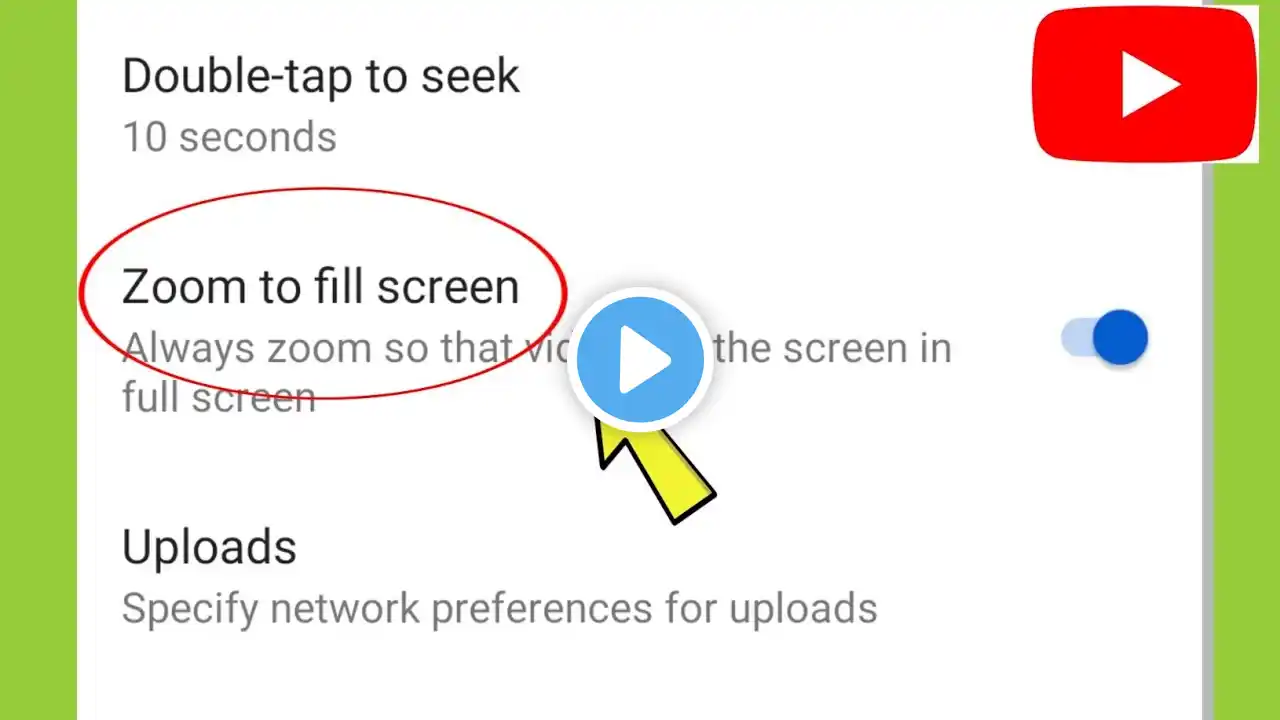
Task: Click the red YouTube logo
Action: 1144,85
